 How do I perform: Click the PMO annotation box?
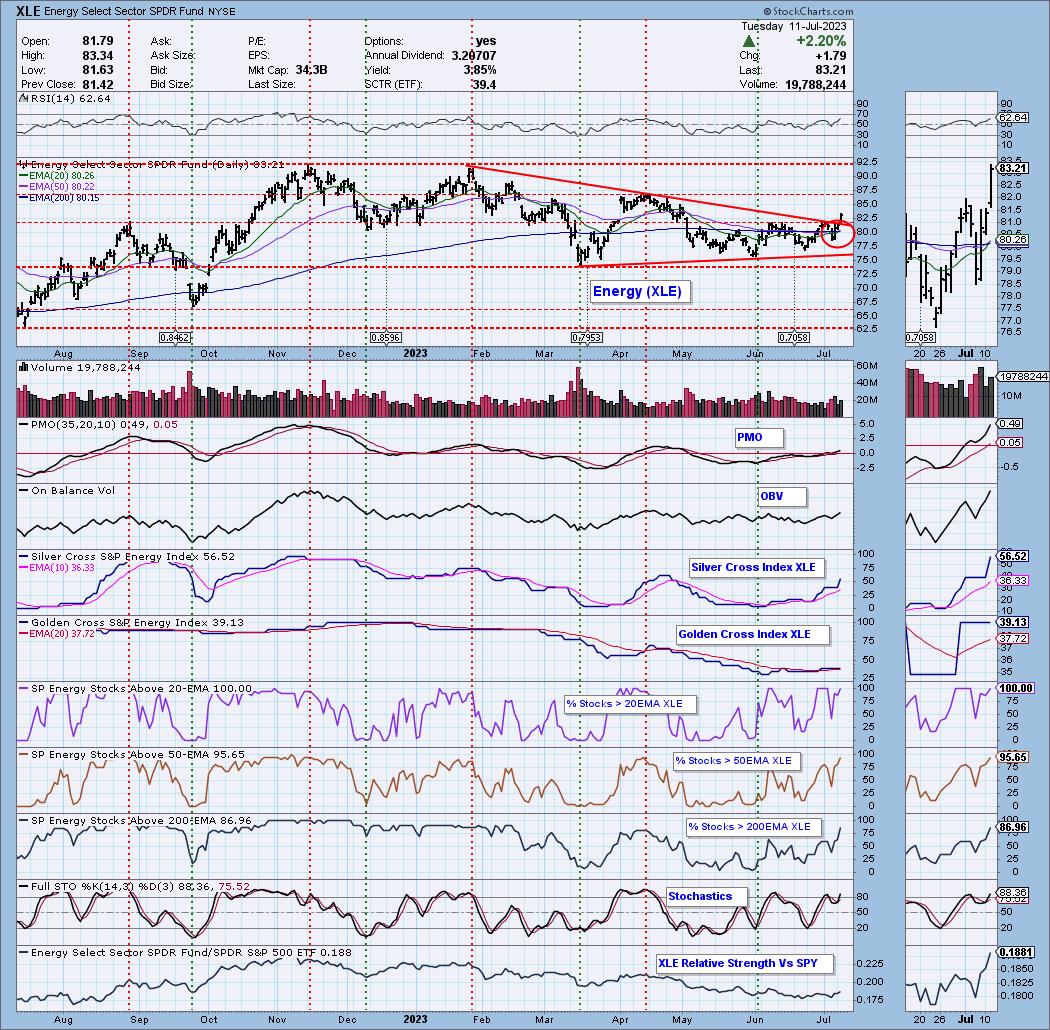(759, 437)
